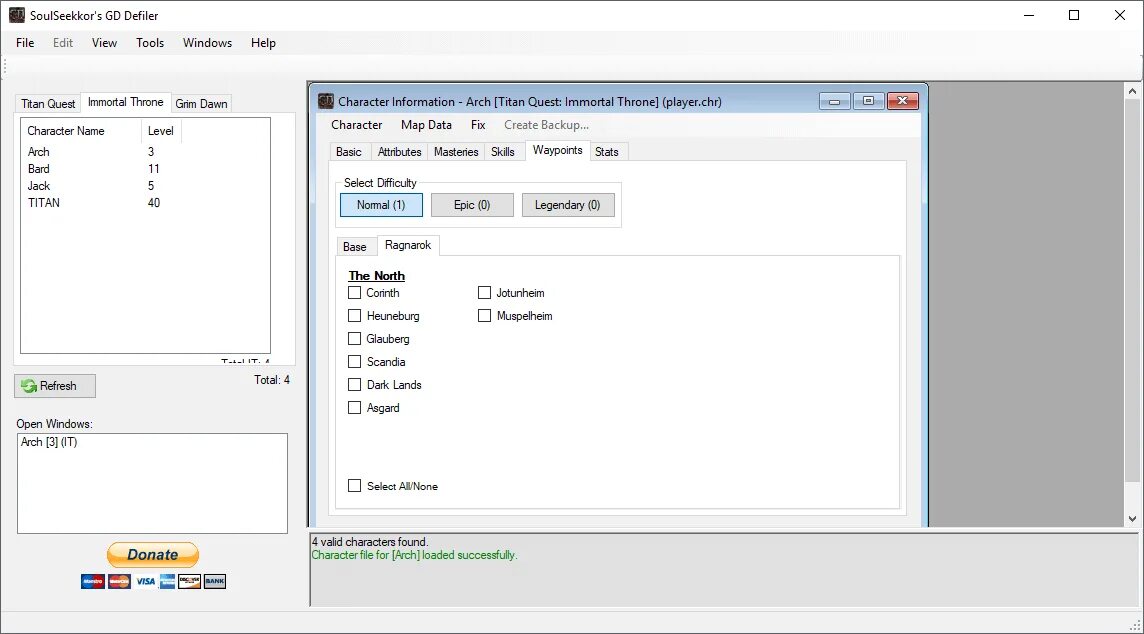Open the Map Data menu
This screenshot has width=1144, height=634.
click(426, 125)
